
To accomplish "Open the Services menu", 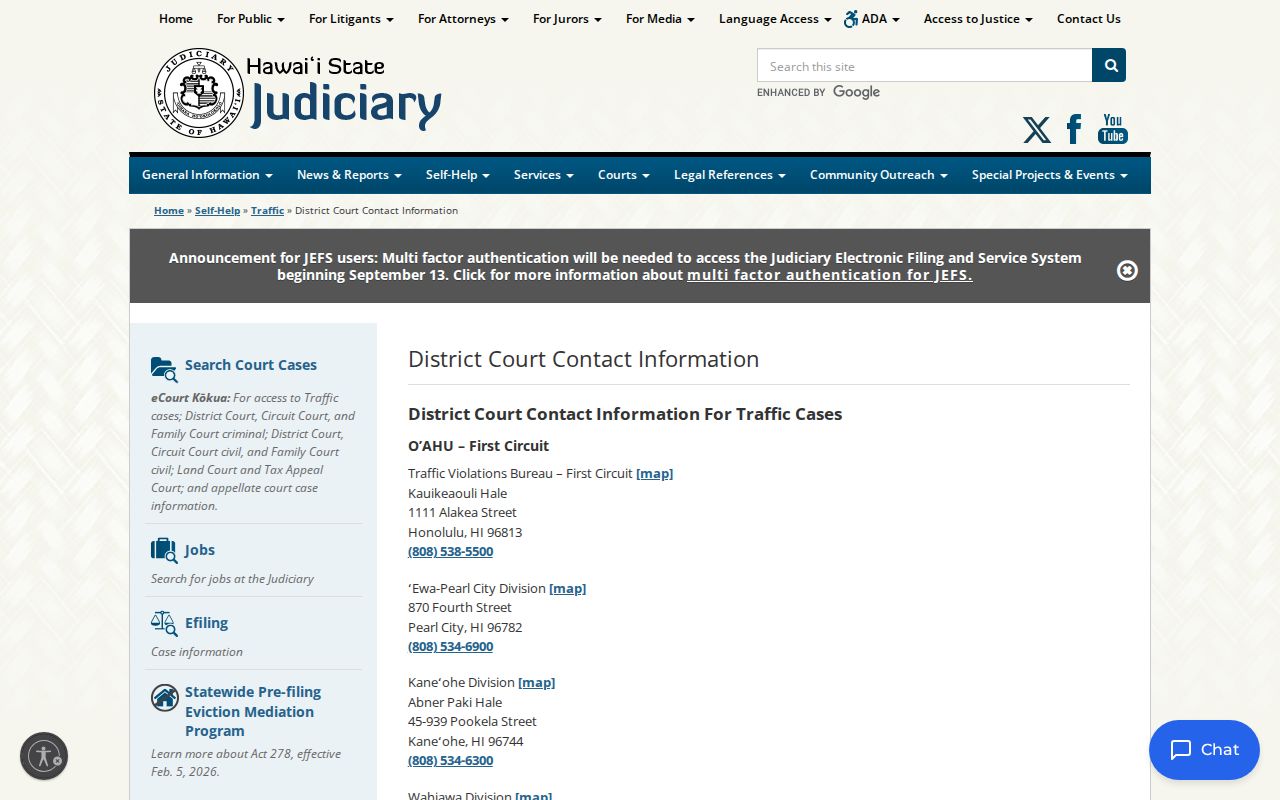I will pos(544,175).
